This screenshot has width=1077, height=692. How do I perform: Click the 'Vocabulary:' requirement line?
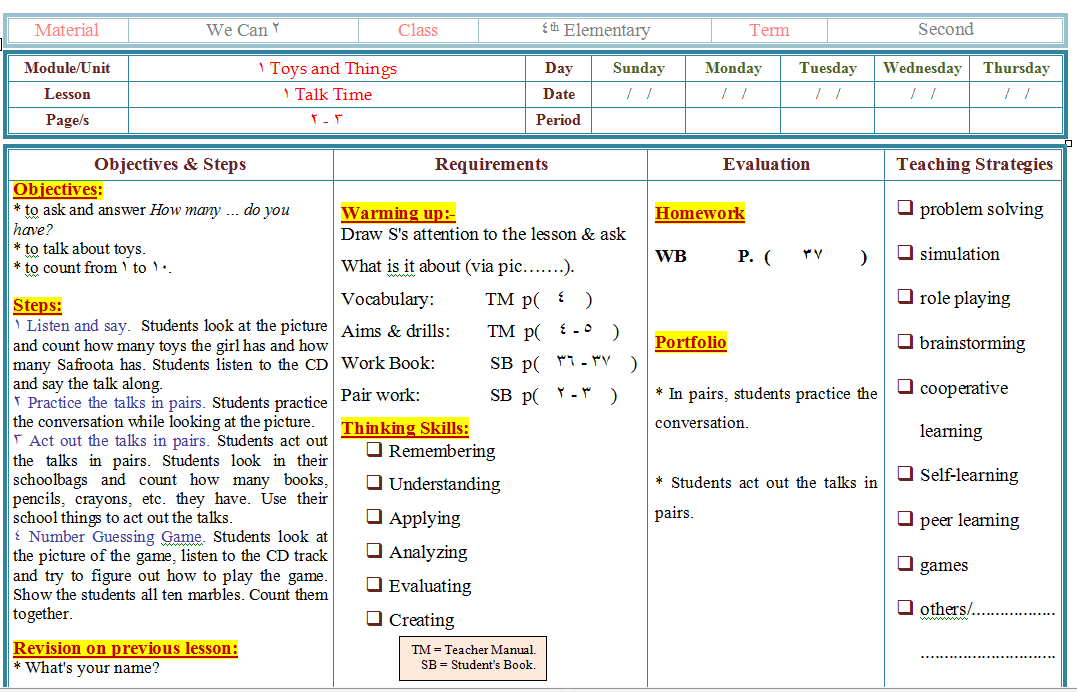click(467, 299)
